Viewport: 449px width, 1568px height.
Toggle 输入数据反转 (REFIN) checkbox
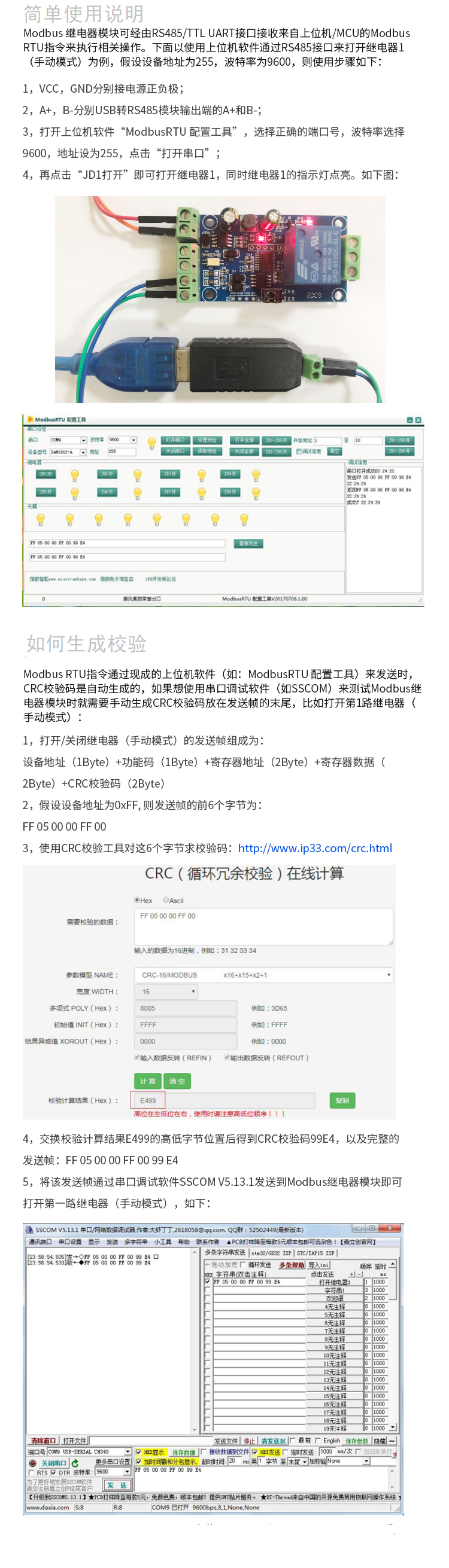(137, 1057)
